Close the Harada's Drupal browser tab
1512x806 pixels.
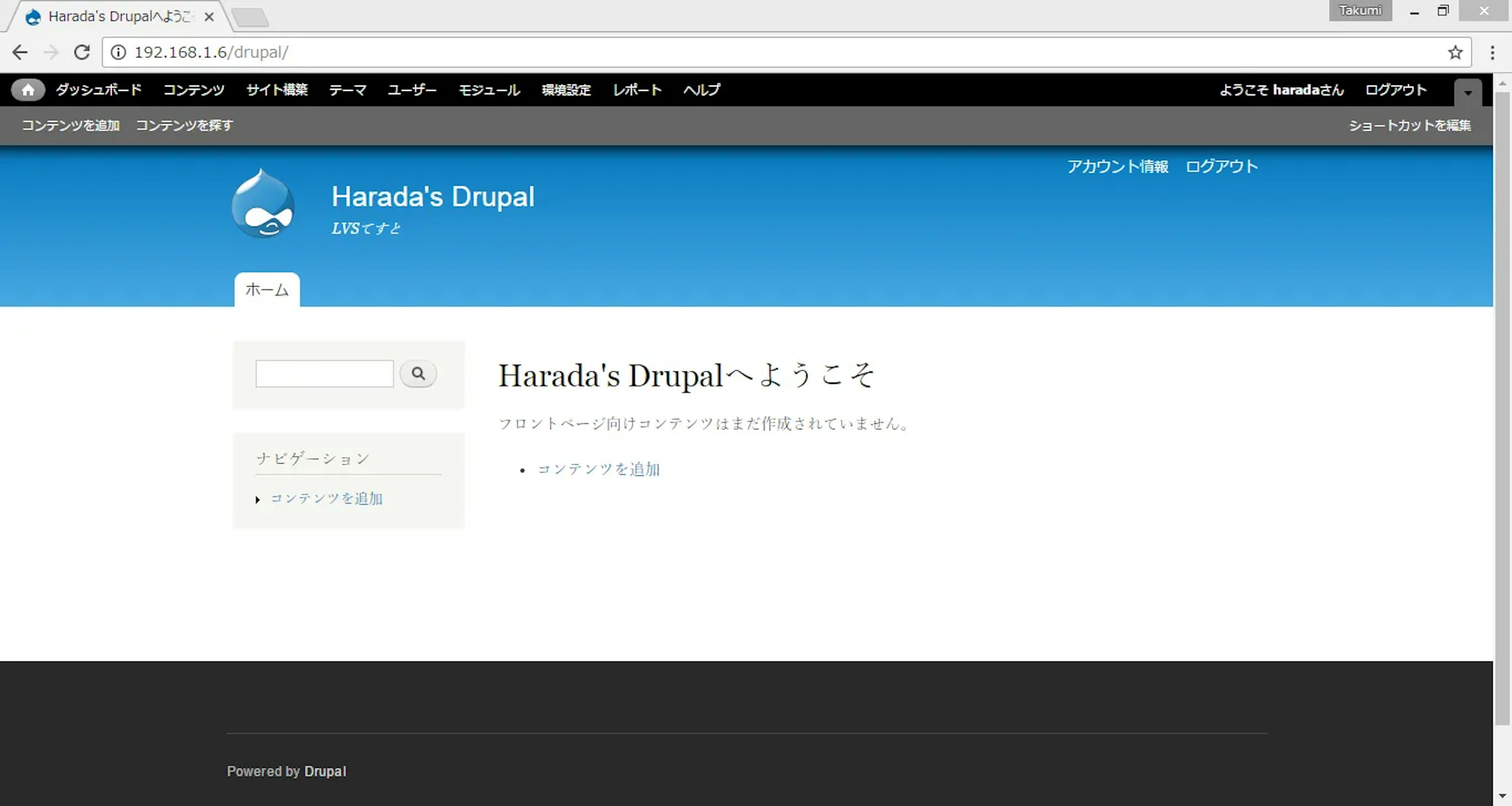pos(209,17)
